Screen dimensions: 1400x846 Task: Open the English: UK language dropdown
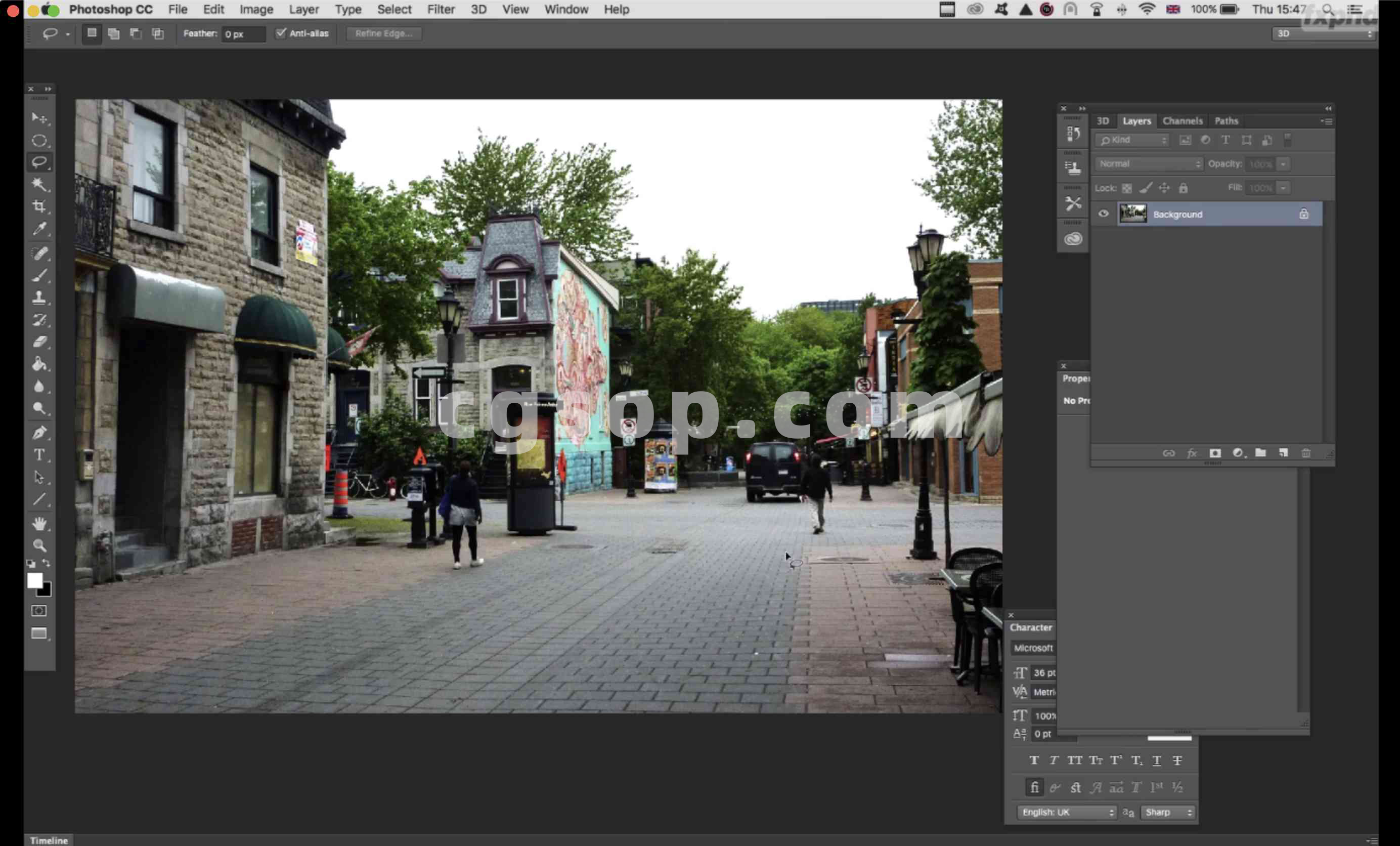[1067, 813]
